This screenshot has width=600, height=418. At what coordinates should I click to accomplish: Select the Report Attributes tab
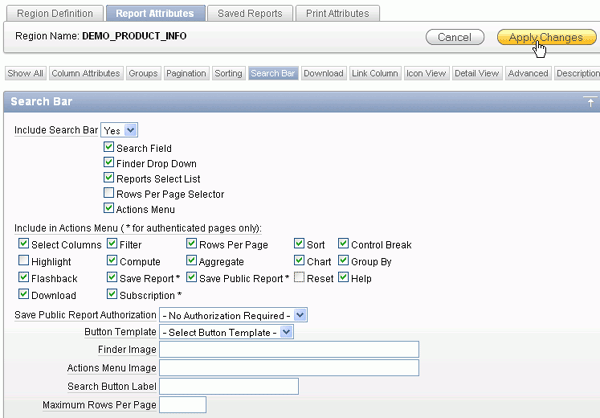(155, 13)
